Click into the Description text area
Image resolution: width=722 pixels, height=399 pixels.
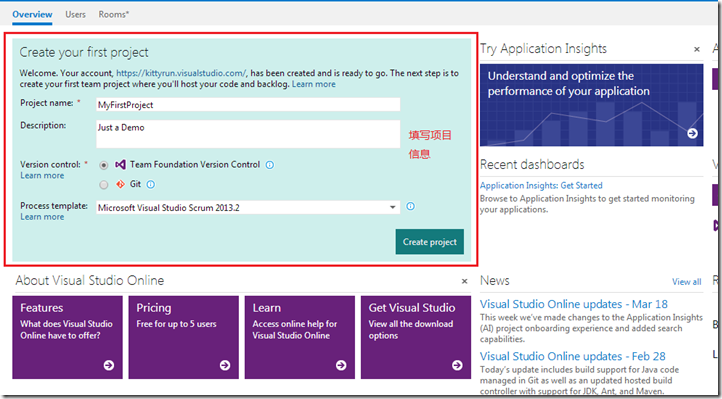coord(248,134)
